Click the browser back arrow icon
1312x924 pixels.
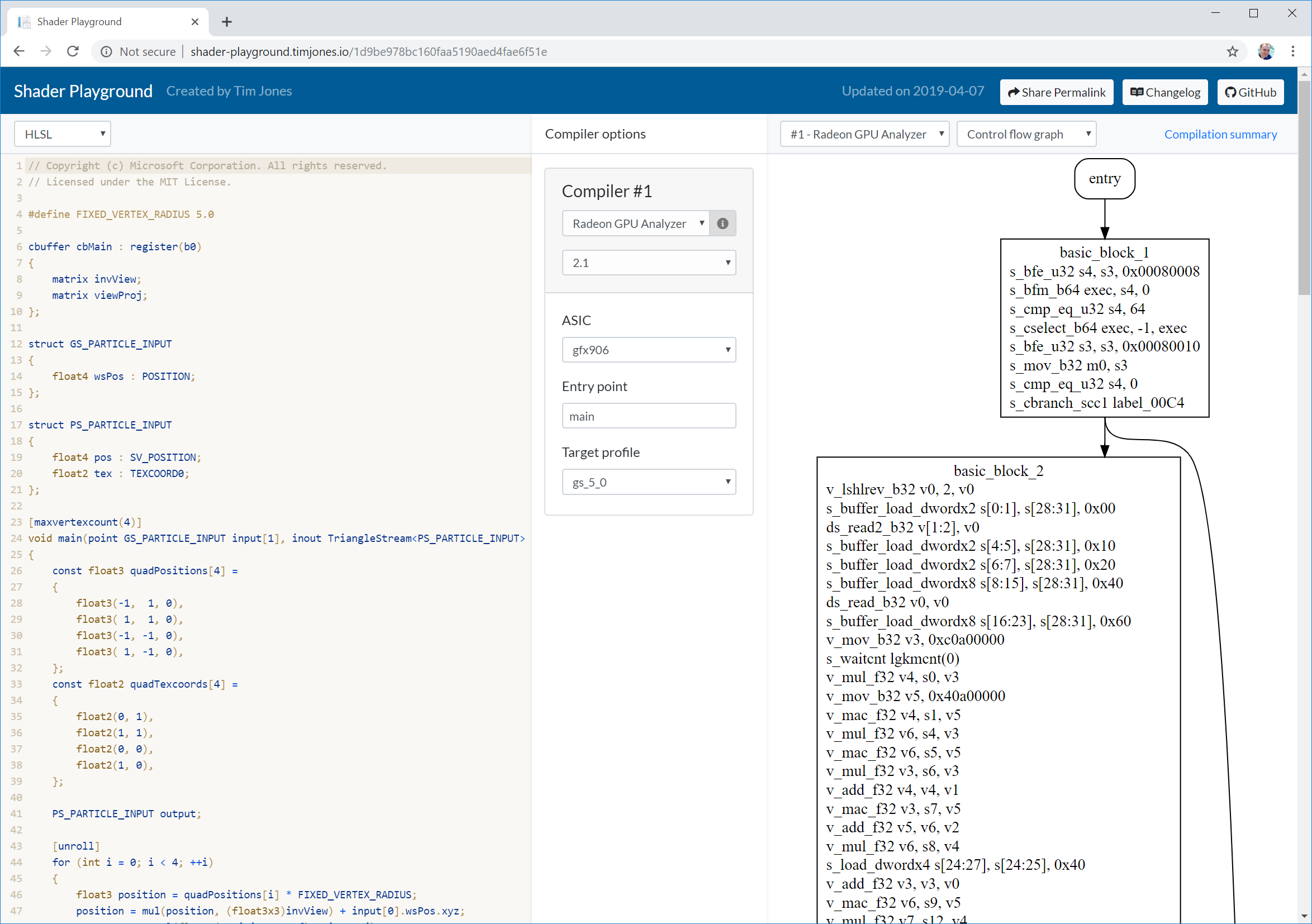(x=19, y=51)
